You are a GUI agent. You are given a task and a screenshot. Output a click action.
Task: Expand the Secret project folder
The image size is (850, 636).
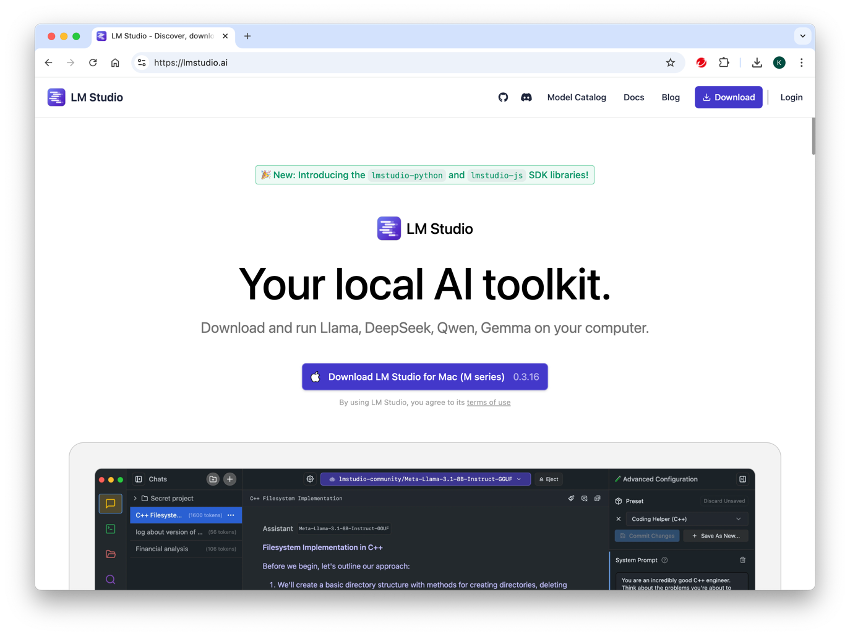pyautogui.click(x=167, y=498)
